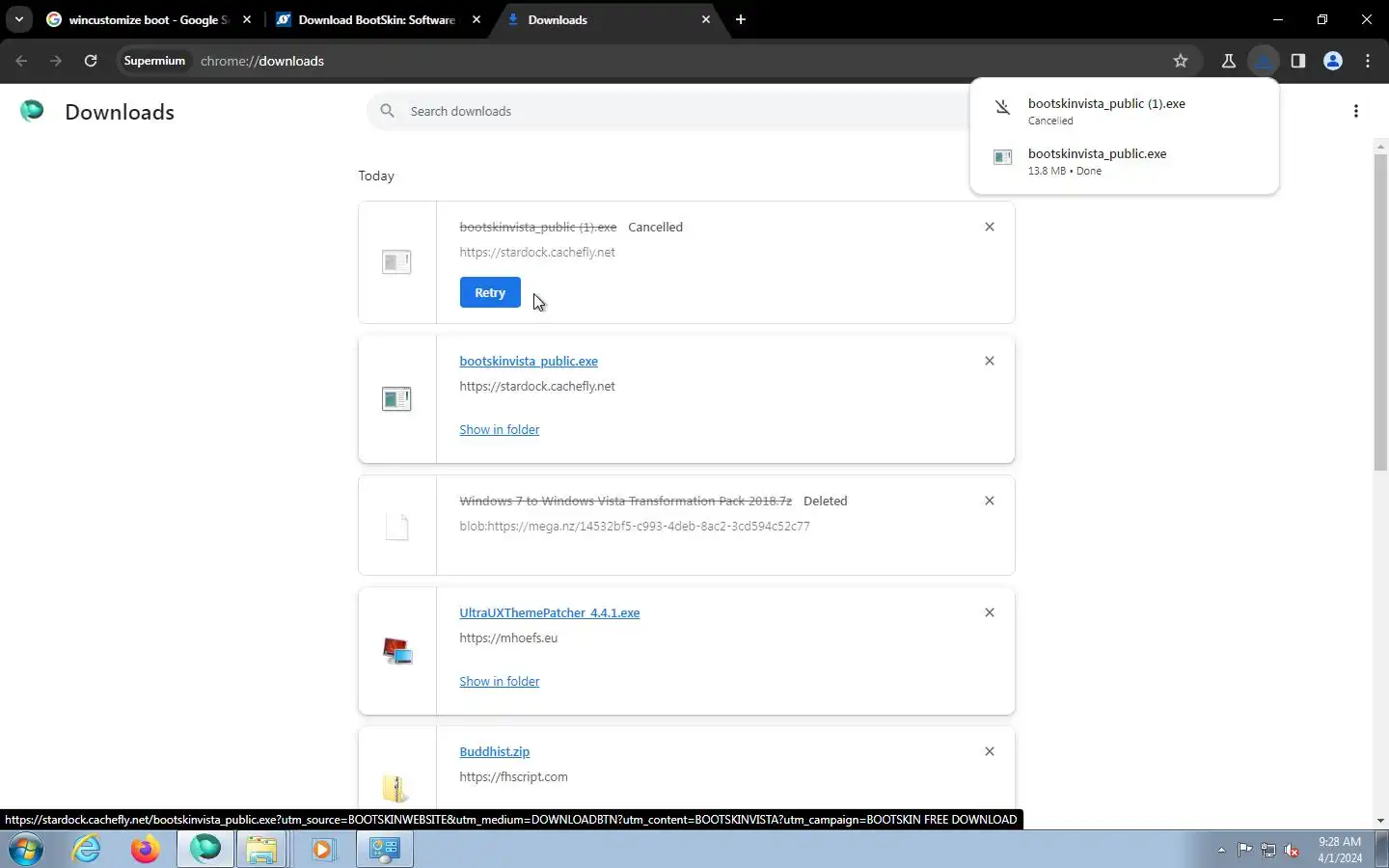Bookmark this page with the star icon
Viewport: 1389px width, 868px height.
pos(1180,61)
